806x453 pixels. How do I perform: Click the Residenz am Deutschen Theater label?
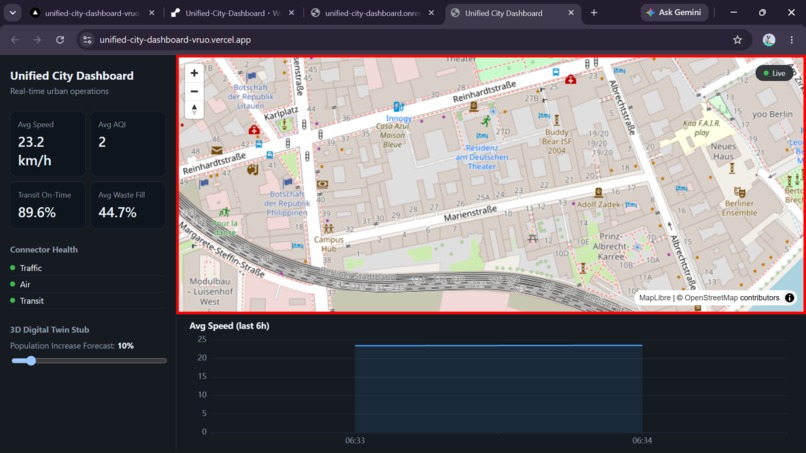[x=482, y=157]
